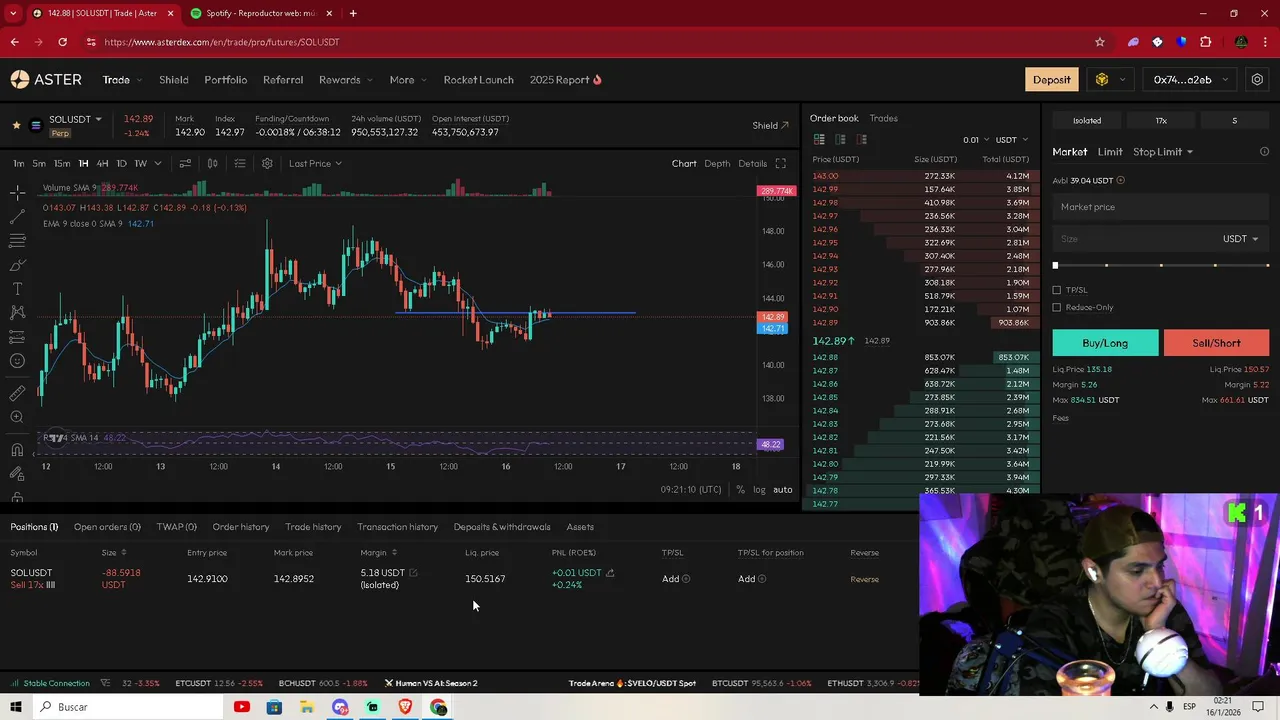Image resolution: width=1280 pixels, height=720 pixels.
Task: Open the chart patterns tool
Action: 17,313
